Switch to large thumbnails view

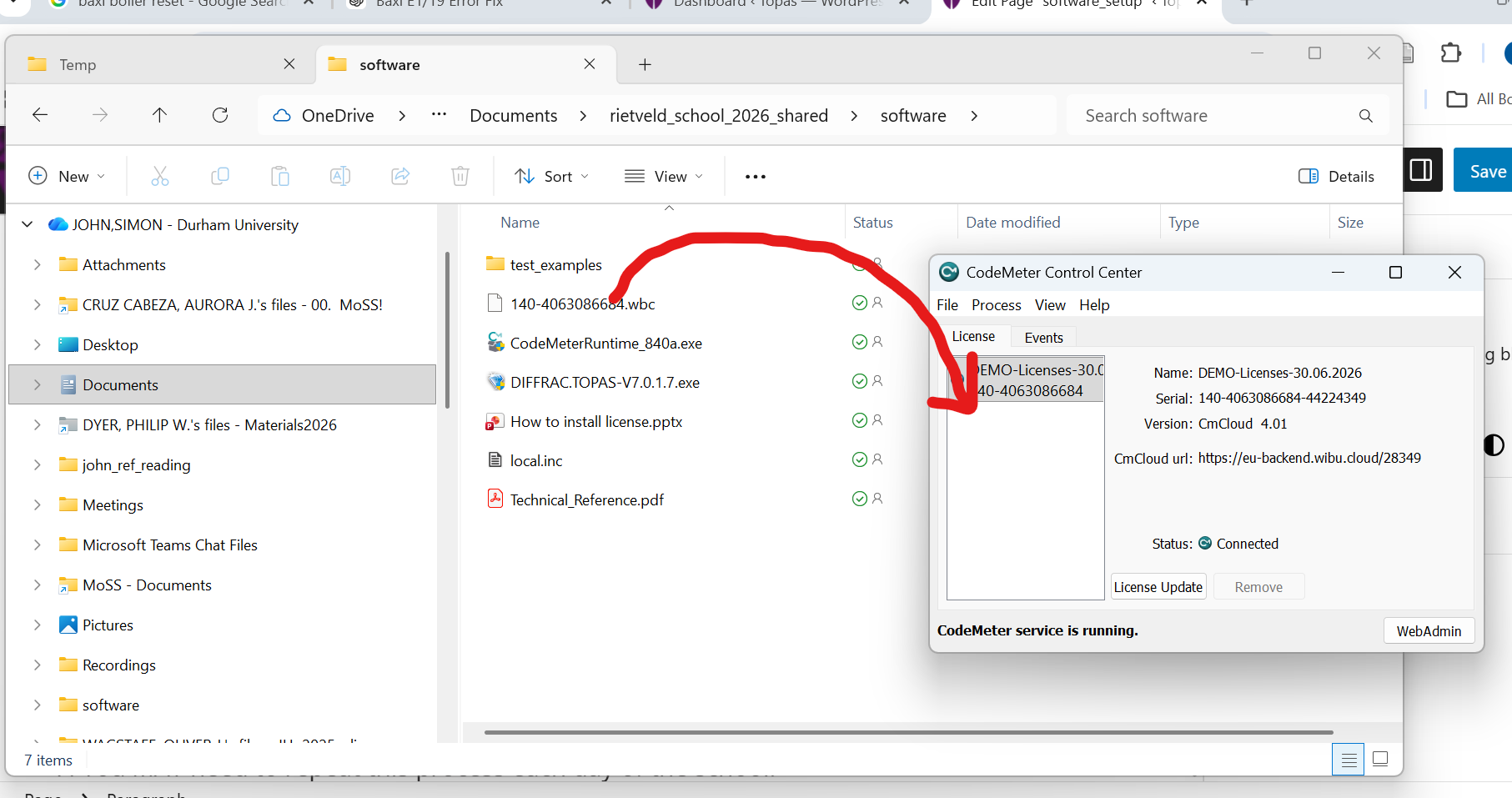click(1380, 759)
